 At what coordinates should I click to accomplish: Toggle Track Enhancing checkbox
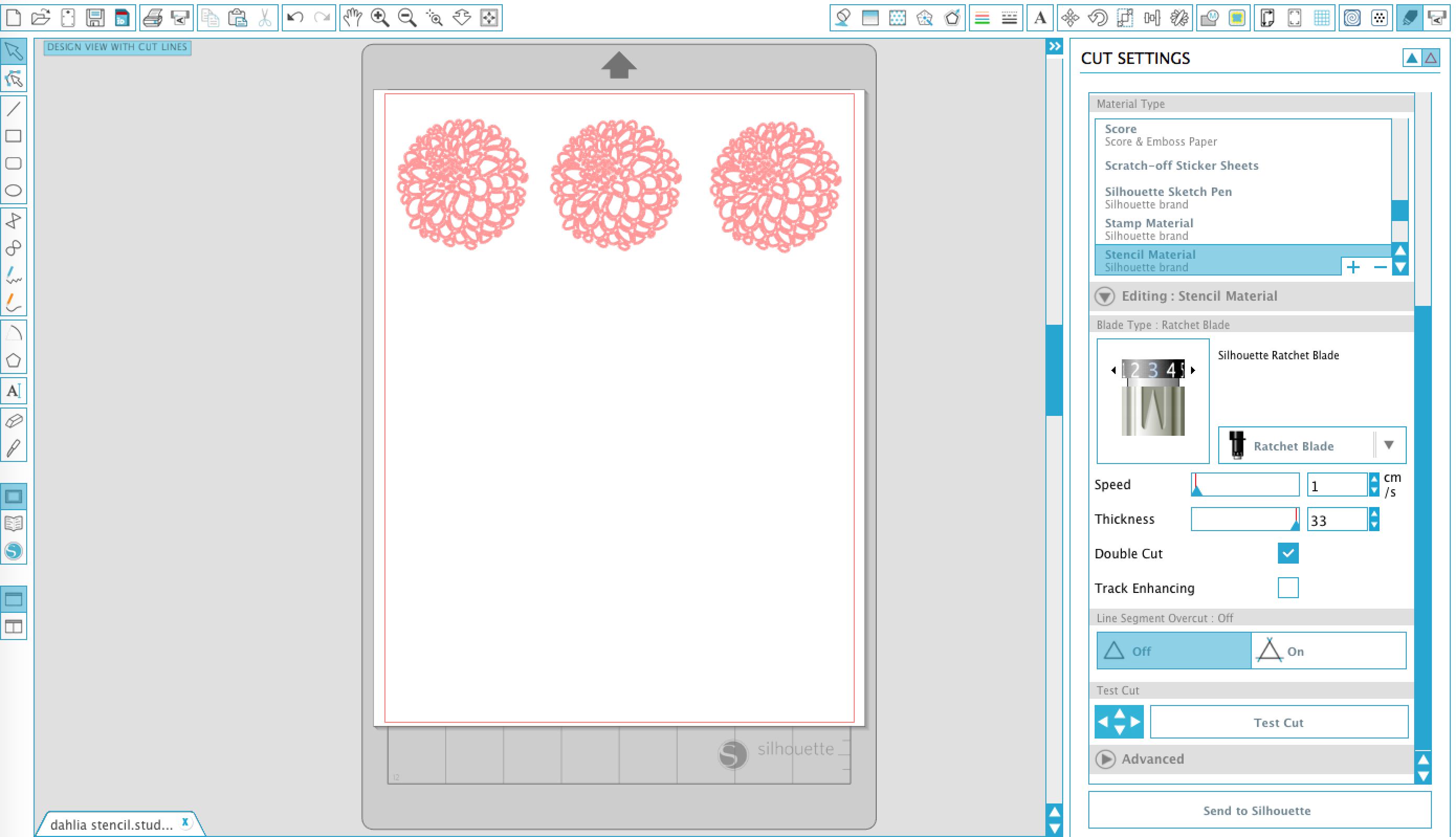pyautogui.click(x=1288, y=588)
